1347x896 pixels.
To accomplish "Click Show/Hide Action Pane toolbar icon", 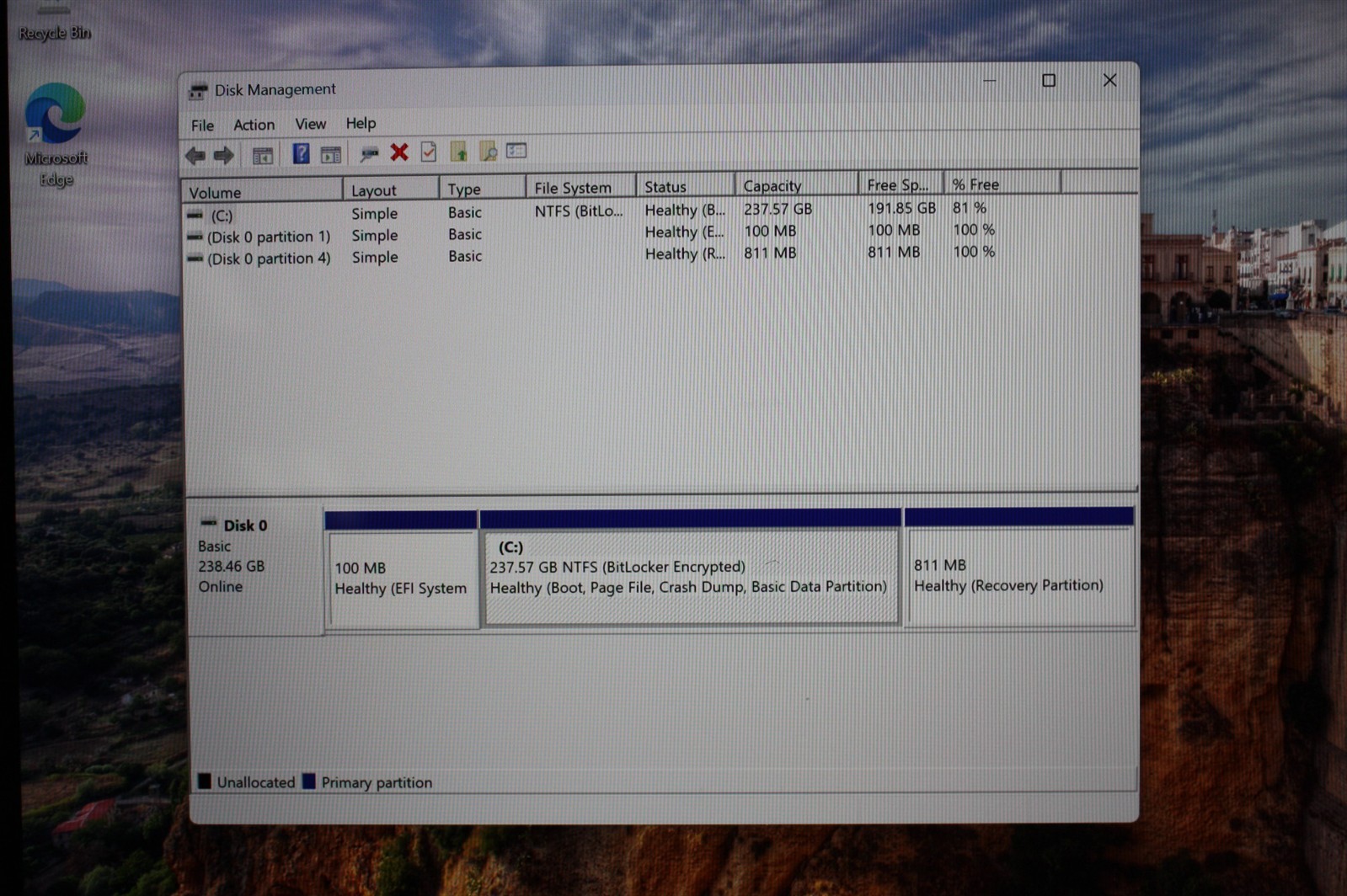I will 331,154.
